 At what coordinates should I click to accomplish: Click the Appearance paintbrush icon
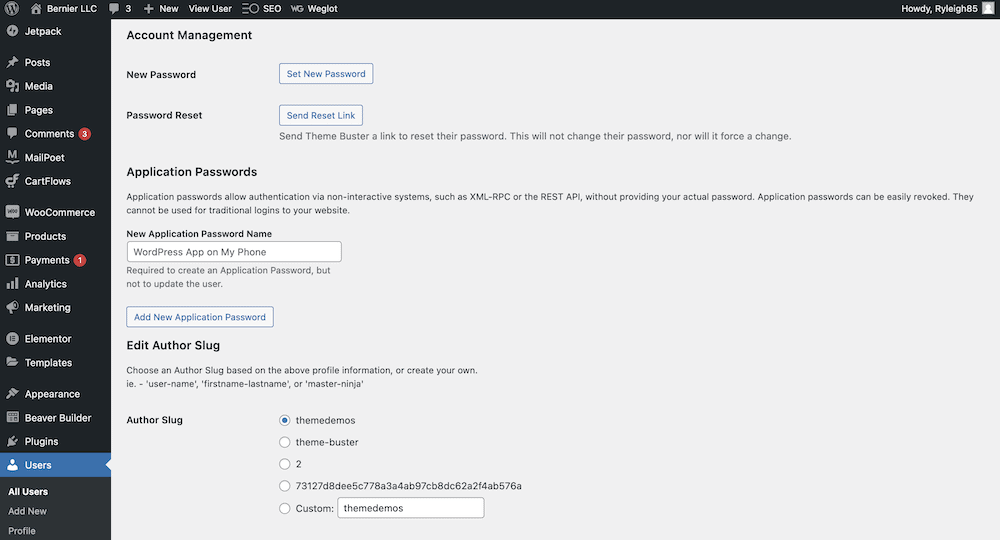point(12,393)
